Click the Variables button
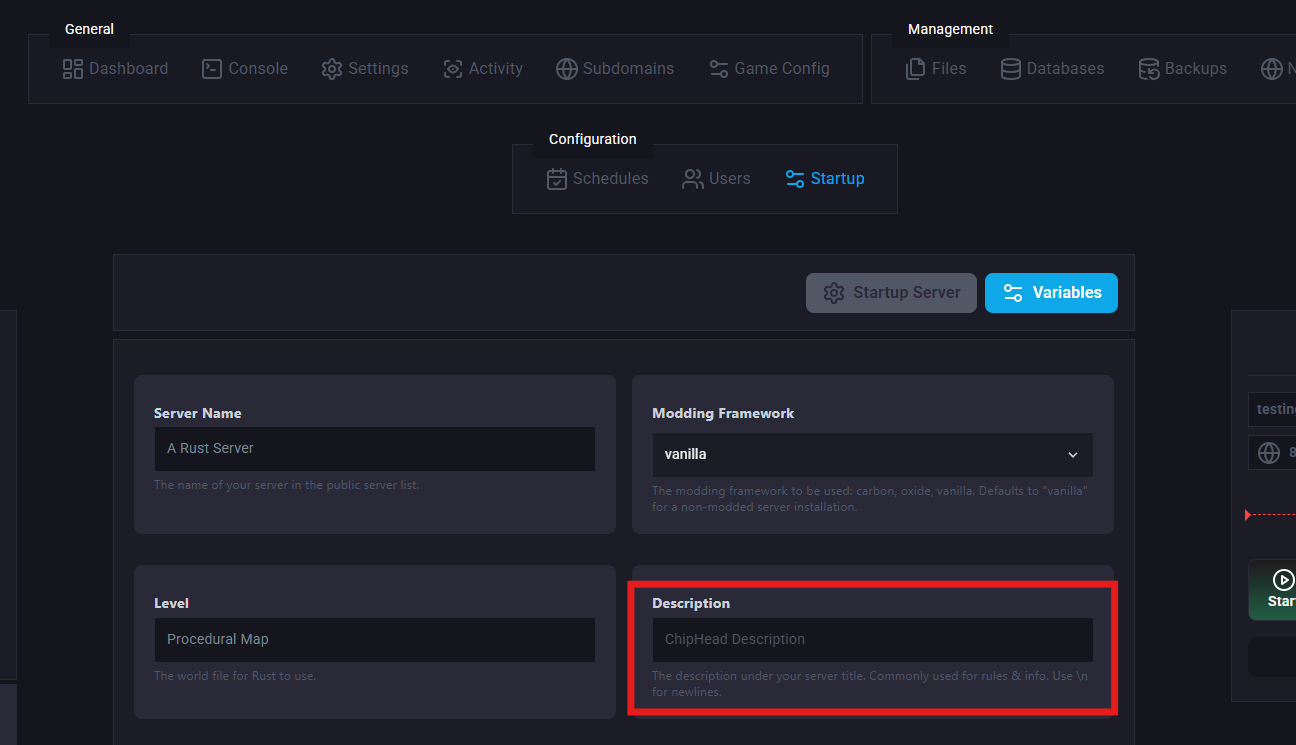 point(1051,293)
